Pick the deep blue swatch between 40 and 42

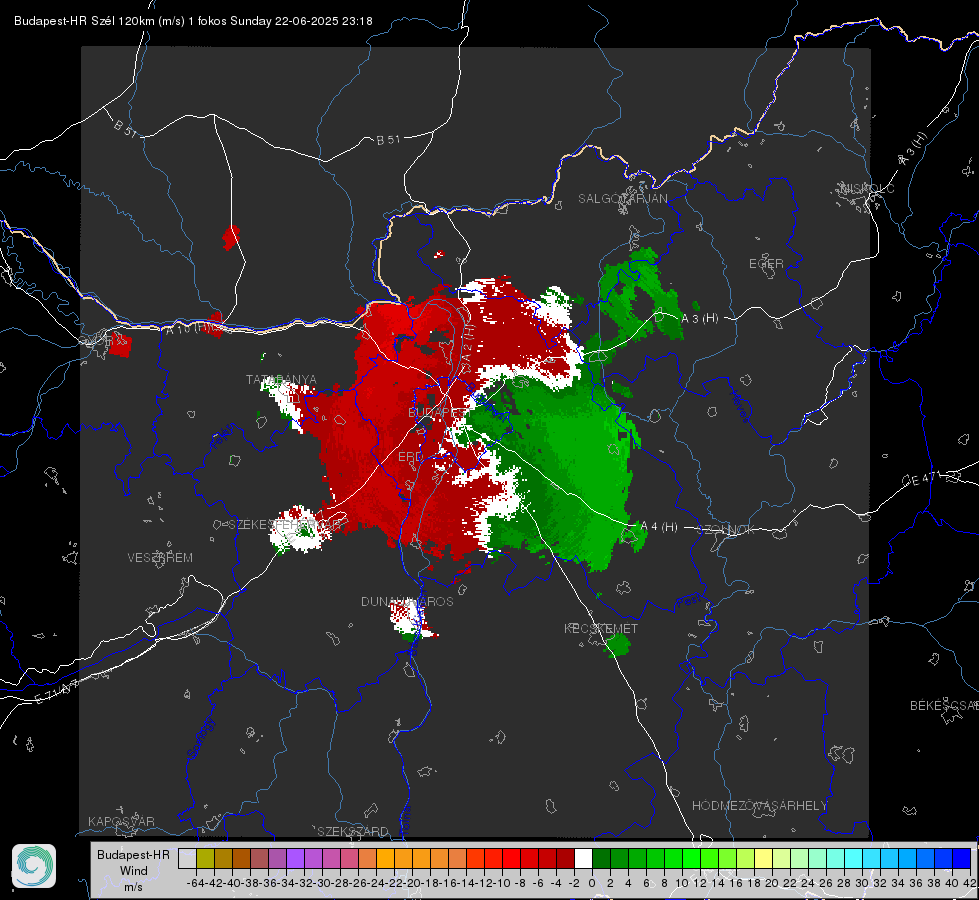[x=962, y=858]
